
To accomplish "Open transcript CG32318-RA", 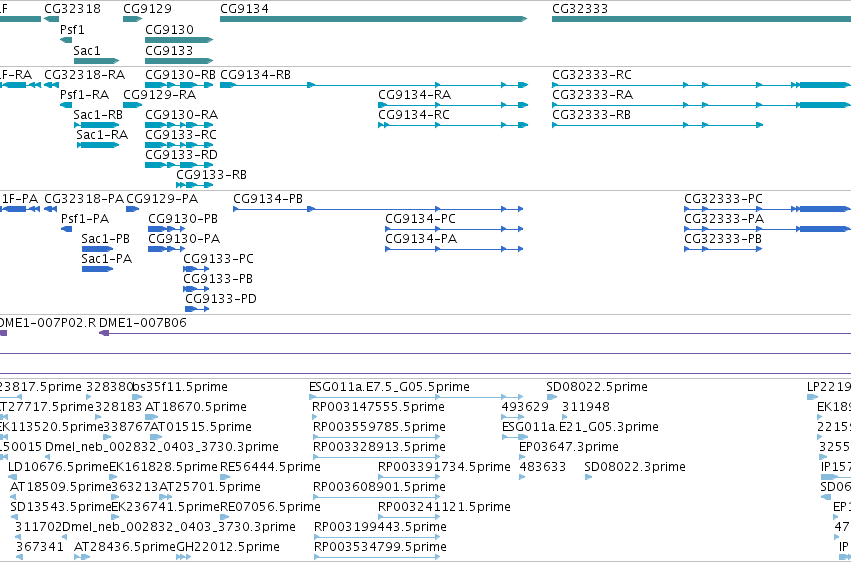I will coord(52,85).
